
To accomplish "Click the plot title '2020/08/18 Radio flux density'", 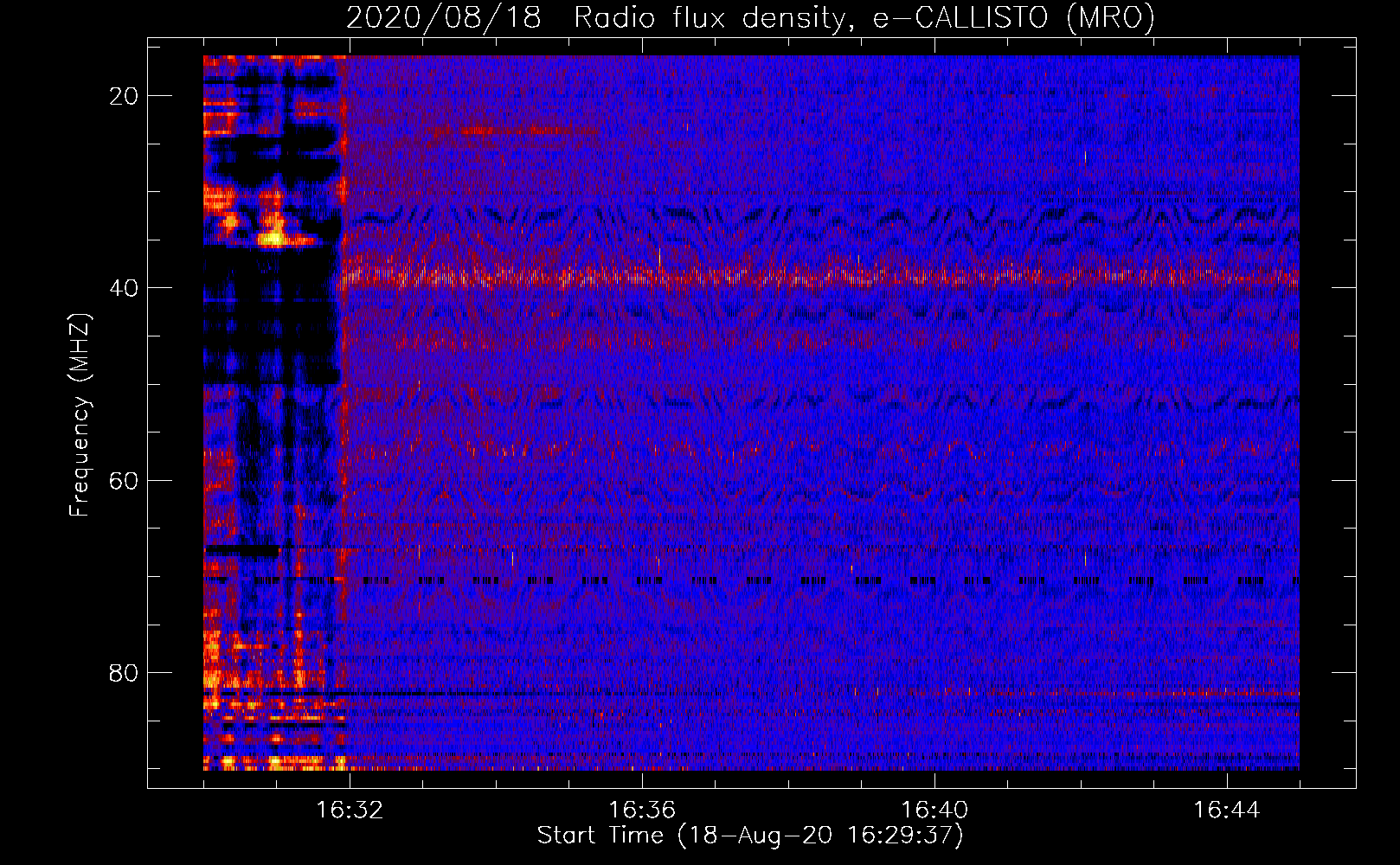I will (x=750, y=18).
